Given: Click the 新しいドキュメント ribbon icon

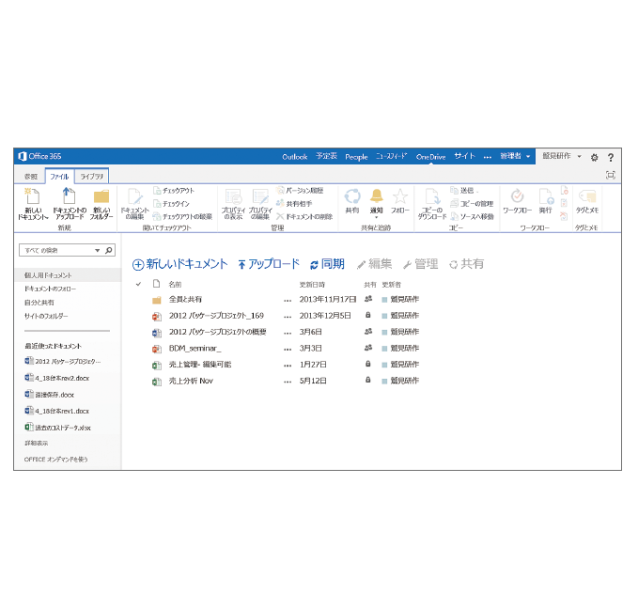Looking at the screenshot, I should 33,203.
